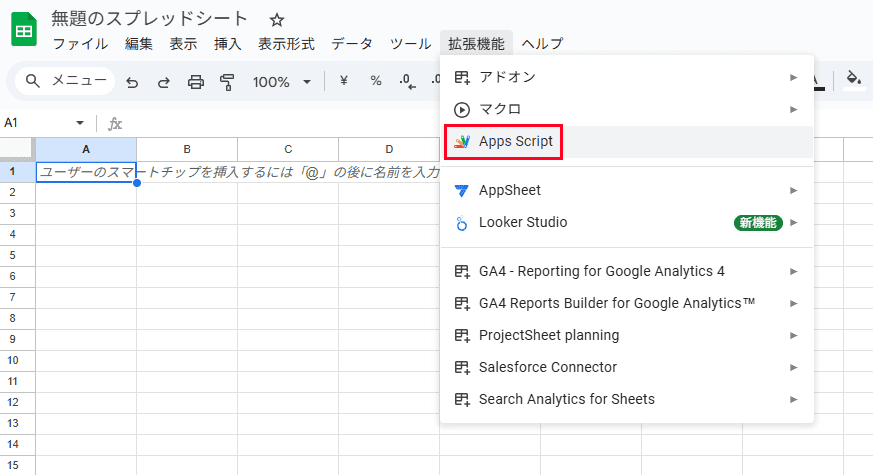Screen dimensions: 873x475
Task: Click the マクロ play-circle icon
Action: click(x=462, y=110)
